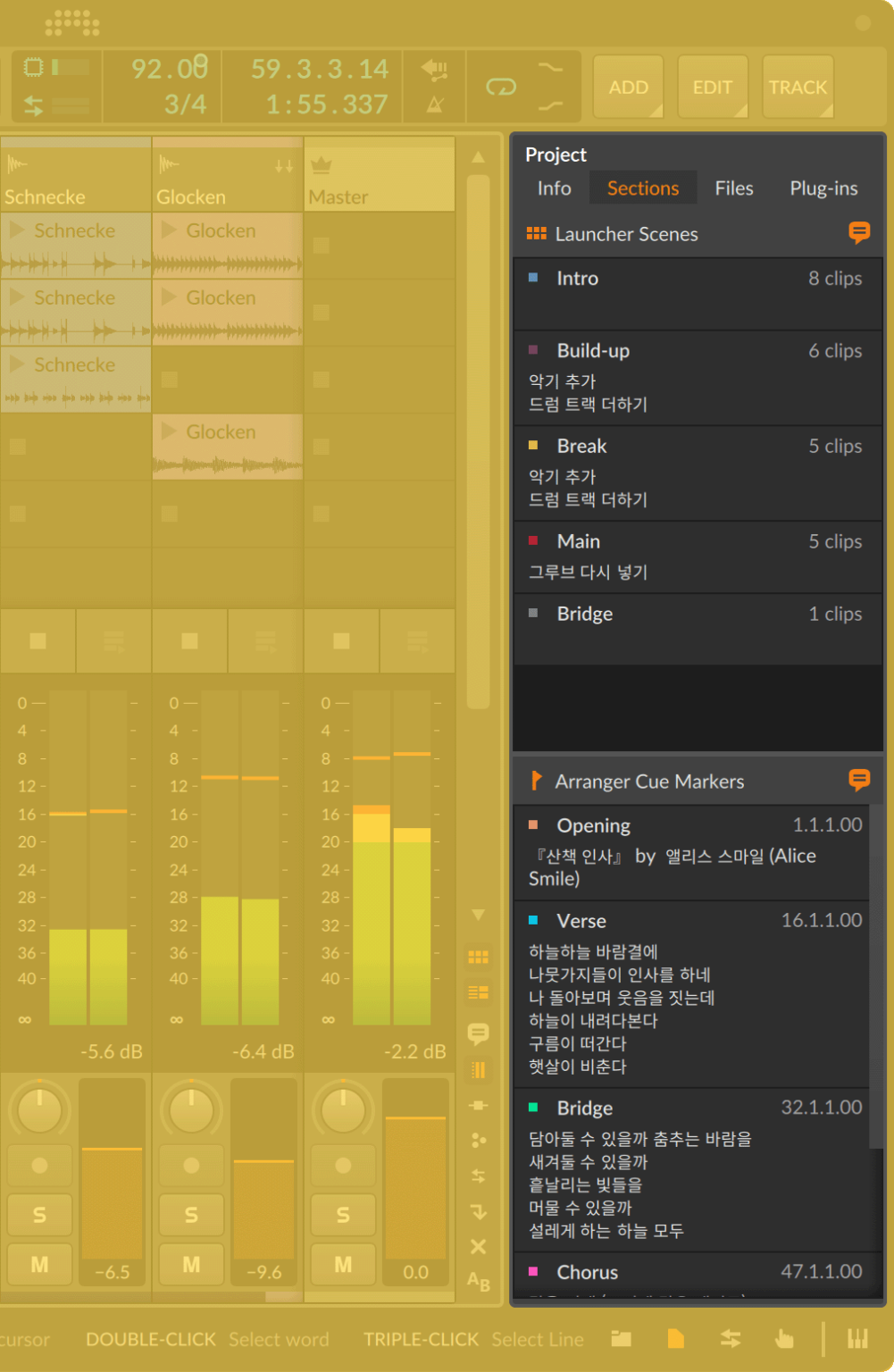Solo the Glocken track
The image size is (894, 1372).
(x=190, y=1215)
